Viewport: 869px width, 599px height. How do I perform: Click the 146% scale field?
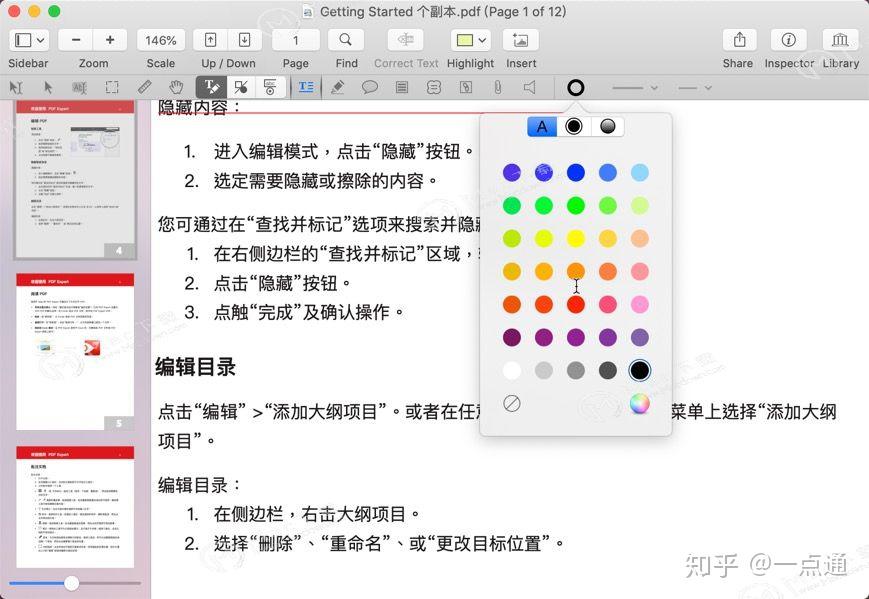click(x=161, y=40)
